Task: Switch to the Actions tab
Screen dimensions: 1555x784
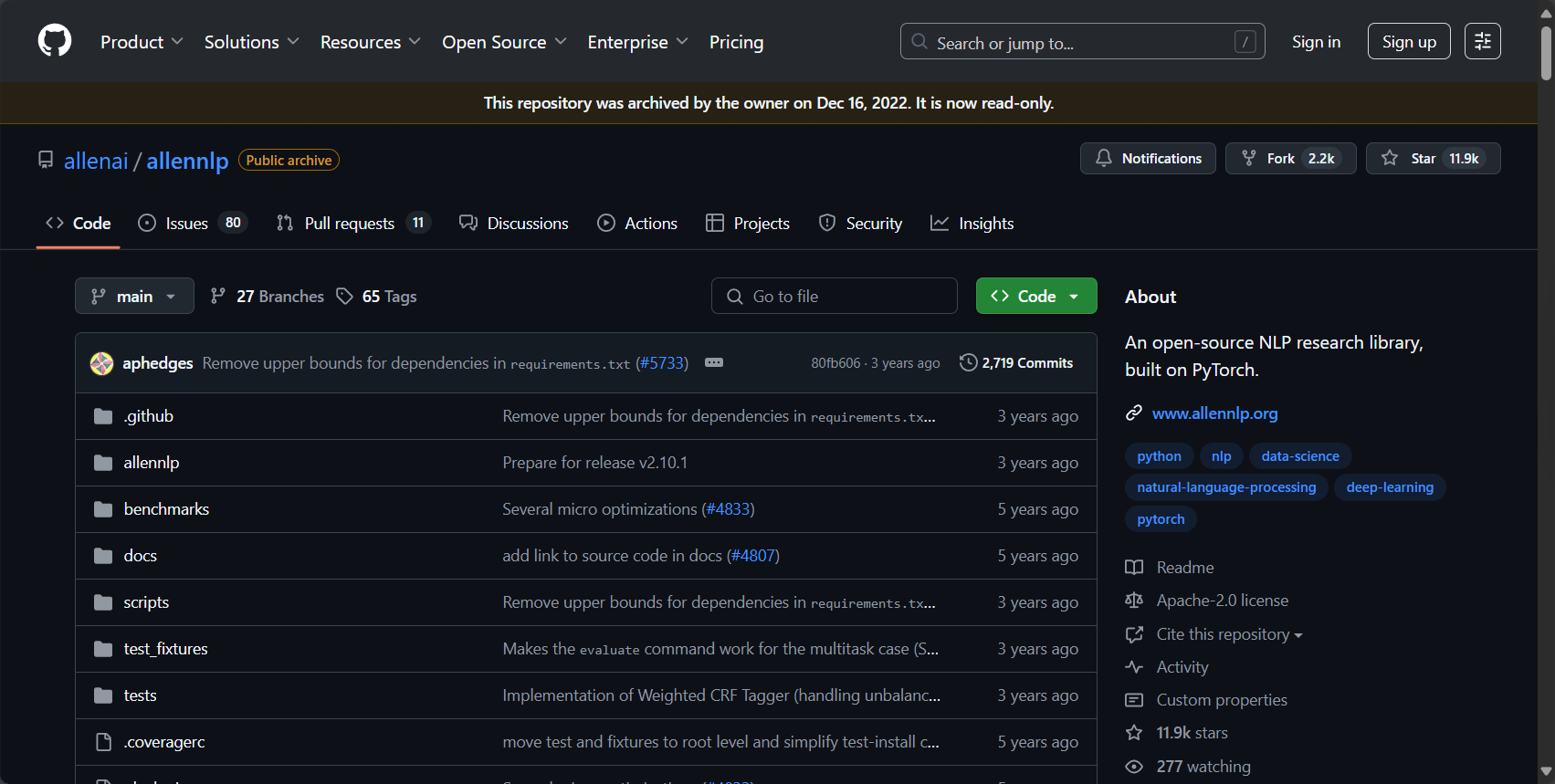Action: click(637, 224)
